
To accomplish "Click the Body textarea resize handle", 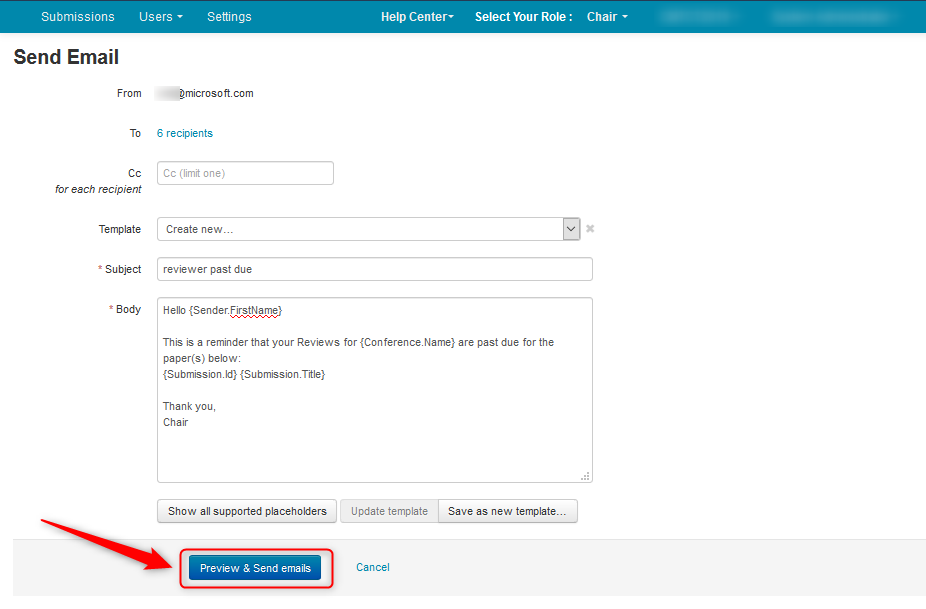I will pos(586,476).
